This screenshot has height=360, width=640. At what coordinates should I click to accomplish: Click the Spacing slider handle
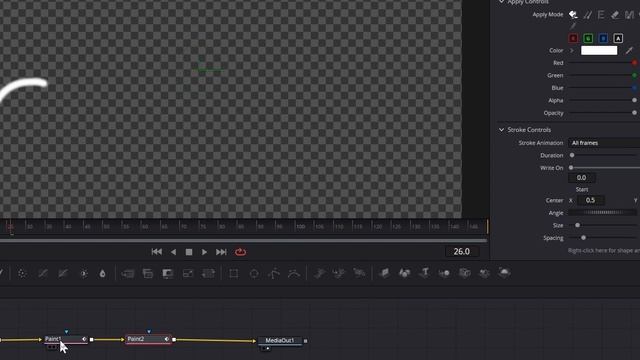point(583,238)
